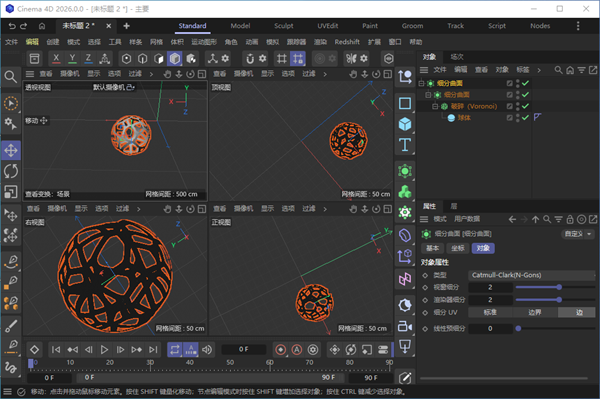Switch to the Sculpt layout tab
600x399 pixels.
(x=284, y=26)
